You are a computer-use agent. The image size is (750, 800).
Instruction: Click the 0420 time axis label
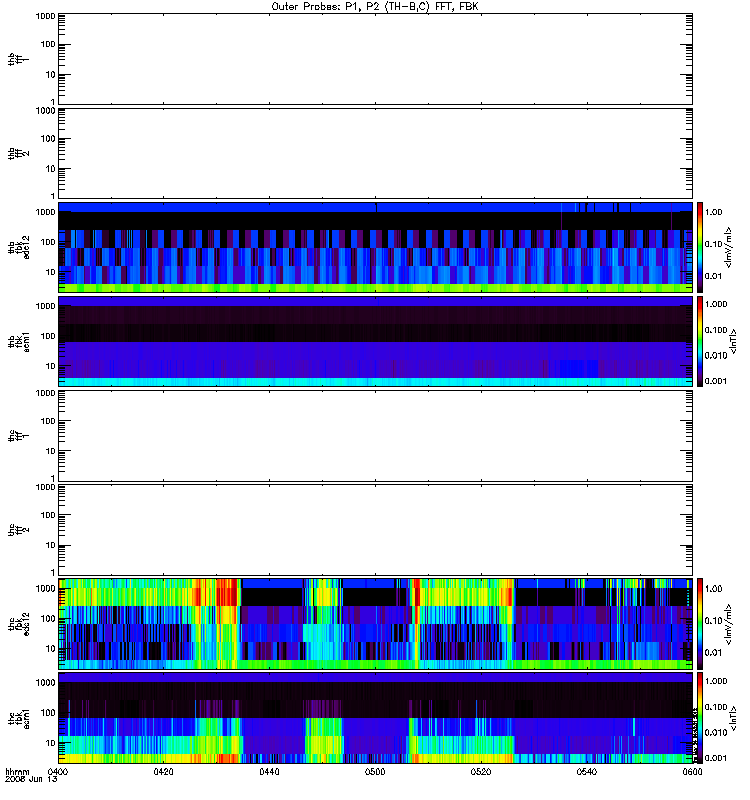point(163,771)
